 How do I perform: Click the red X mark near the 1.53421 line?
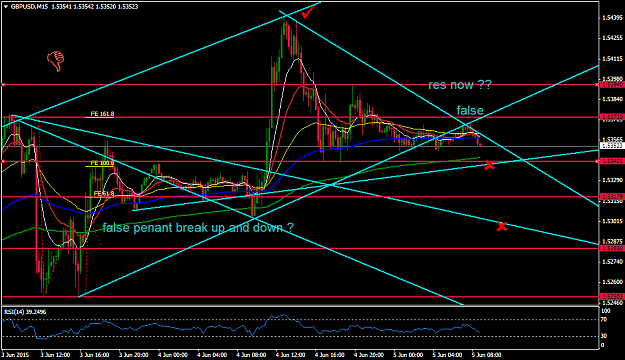489,165
